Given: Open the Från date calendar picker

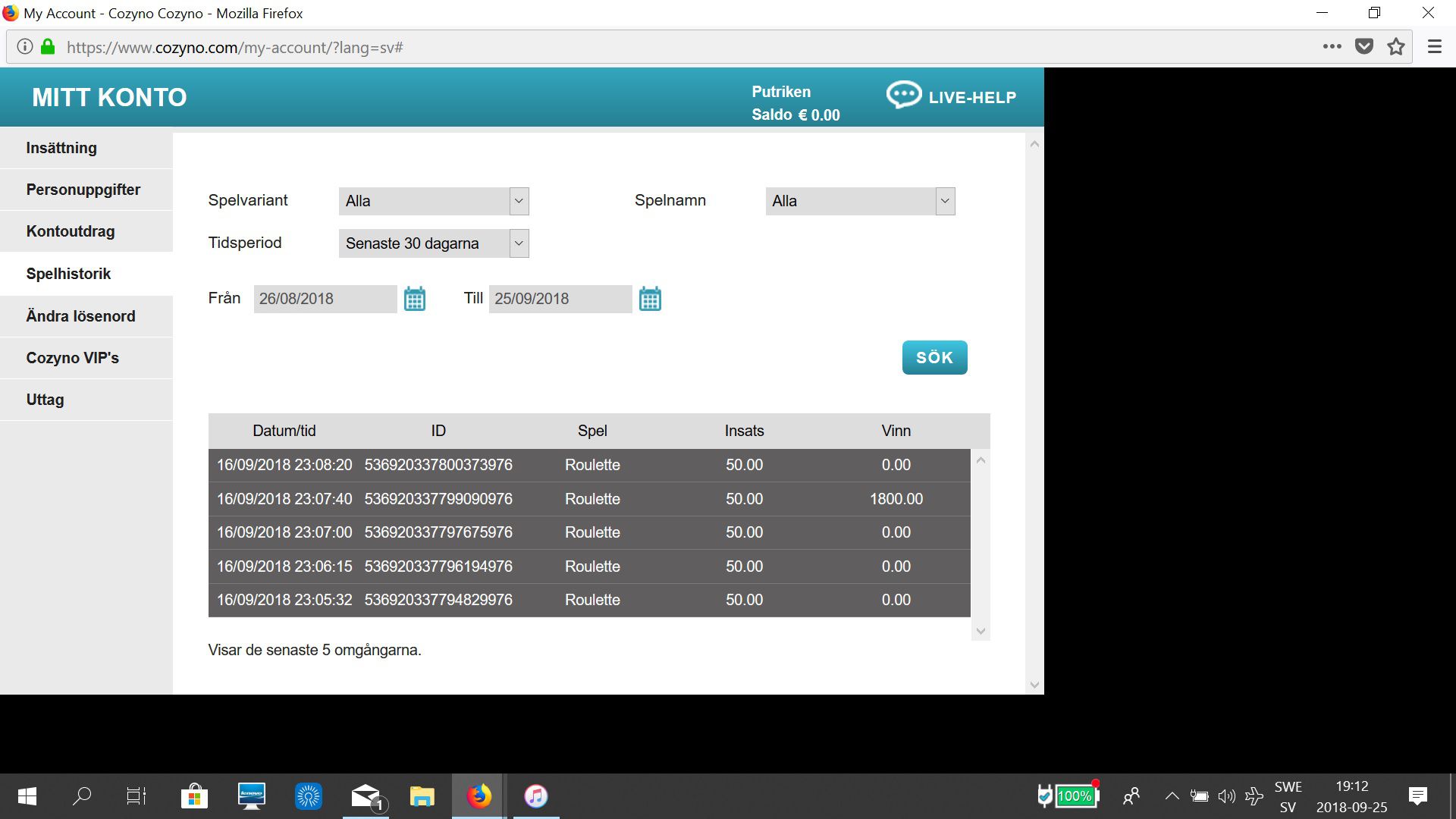Looking at the screenshot, I should tap(415, 299).
